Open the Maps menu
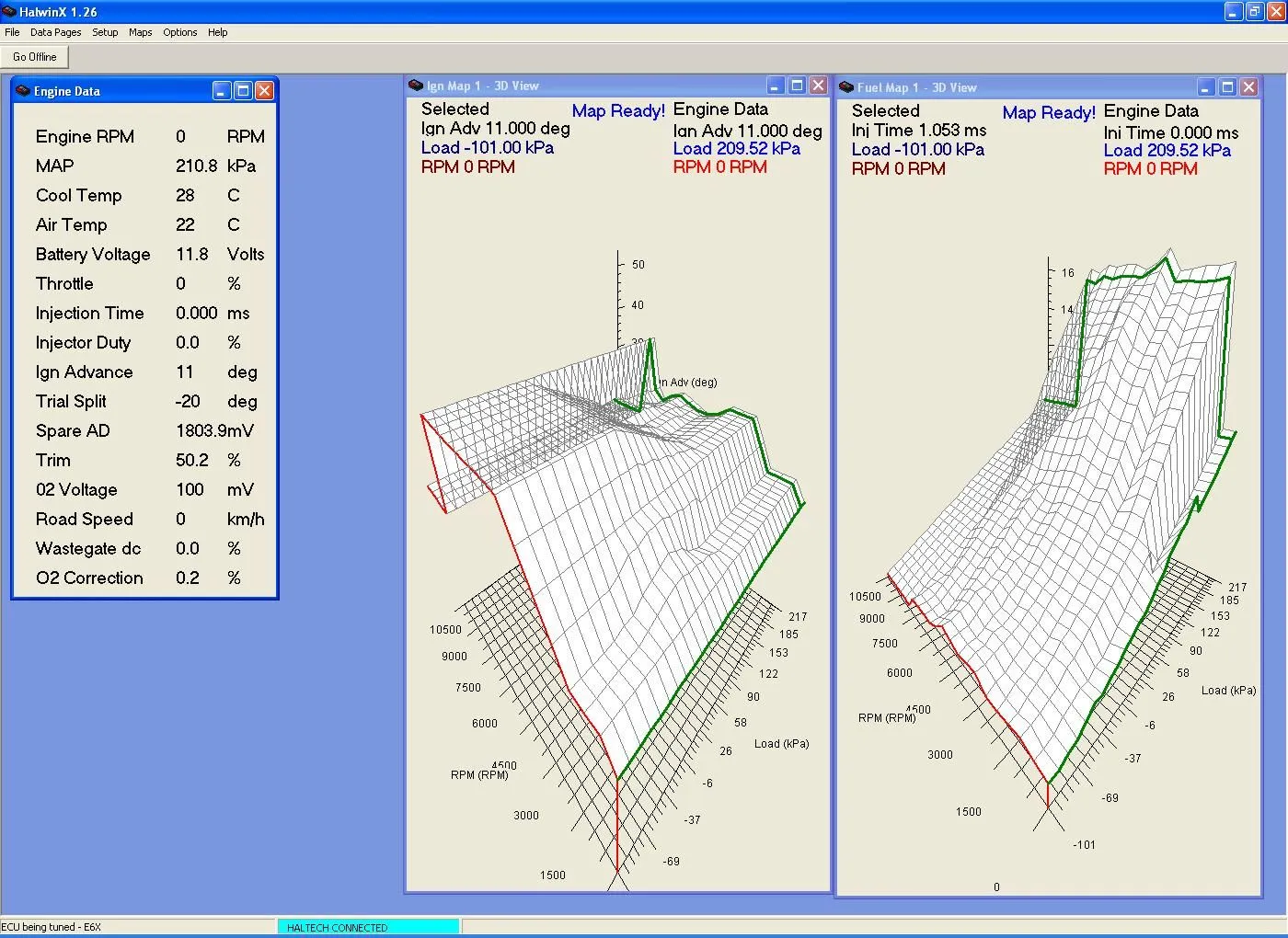Viewport: 1288px width, 938px height. click(140, 32)
